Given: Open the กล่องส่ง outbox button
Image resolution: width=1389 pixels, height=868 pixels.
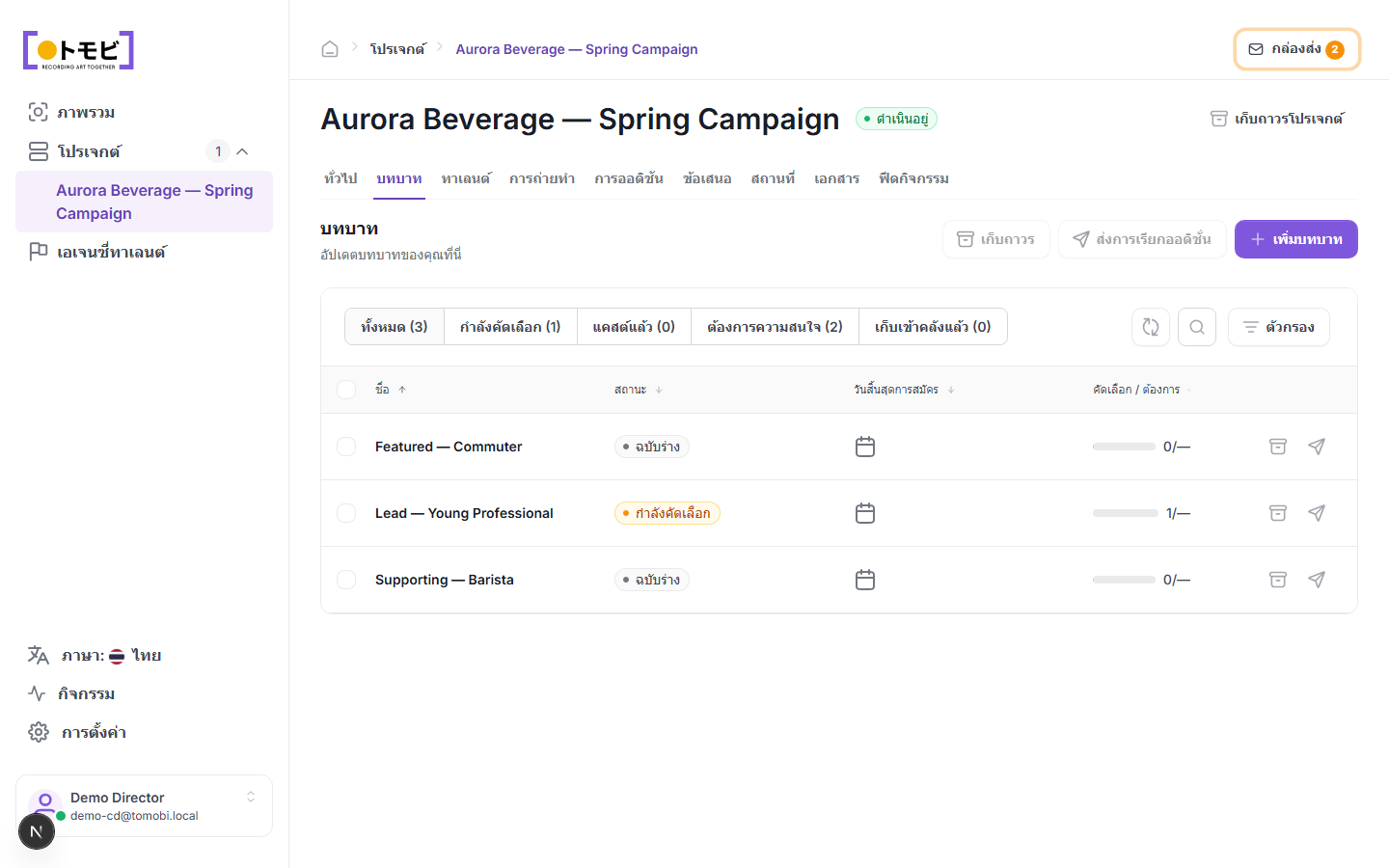Looking at the screenshot, I should coord(1297,49).
